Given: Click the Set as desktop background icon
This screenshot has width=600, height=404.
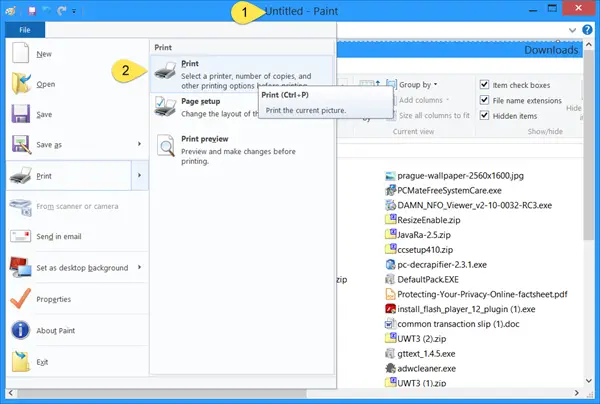Looking at the screenshot, I should tap(21, 267).
